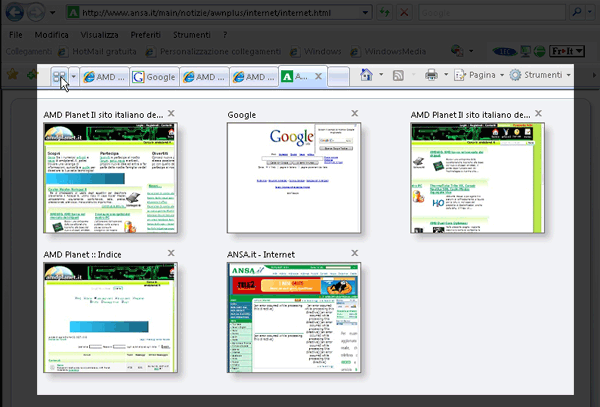The height and width of the screenshot is (407, 600).
Task: Open the WindowsMedia link
Action: 388,51
